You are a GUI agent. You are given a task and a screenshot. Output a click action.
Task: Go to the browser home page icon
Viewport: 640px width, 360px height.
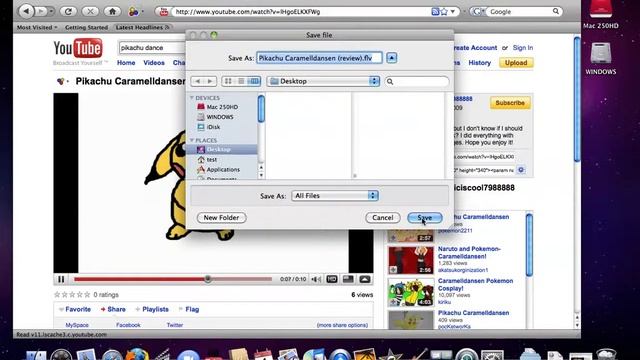point(112,11)
